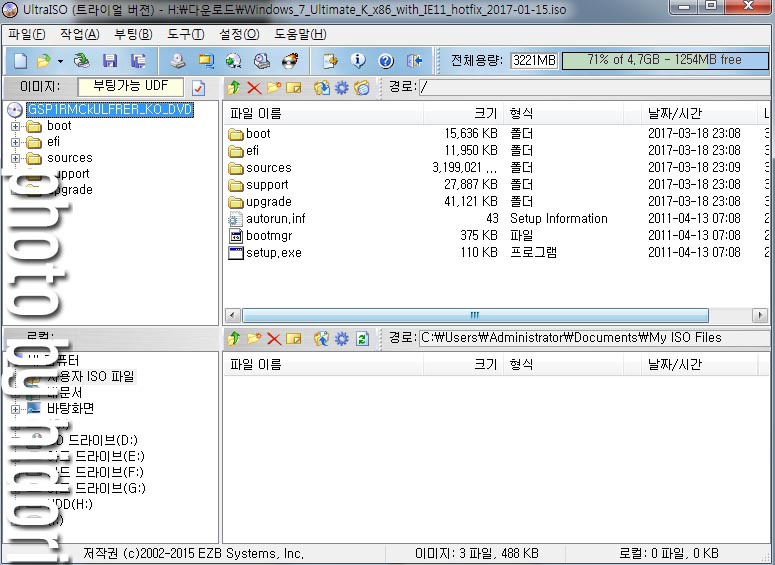The width and height of the screenshot is (775, 565).
Task: Sort image list by 형식 column header
Action: pyautogui.click(x=563, y=114)
